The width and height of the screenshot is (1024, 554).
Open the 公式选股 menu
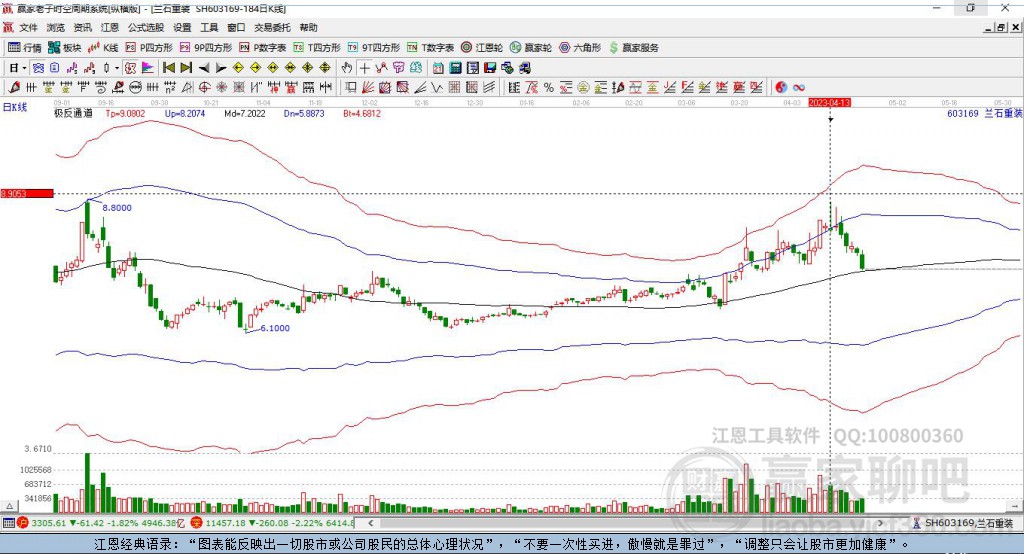coord(145,28)
